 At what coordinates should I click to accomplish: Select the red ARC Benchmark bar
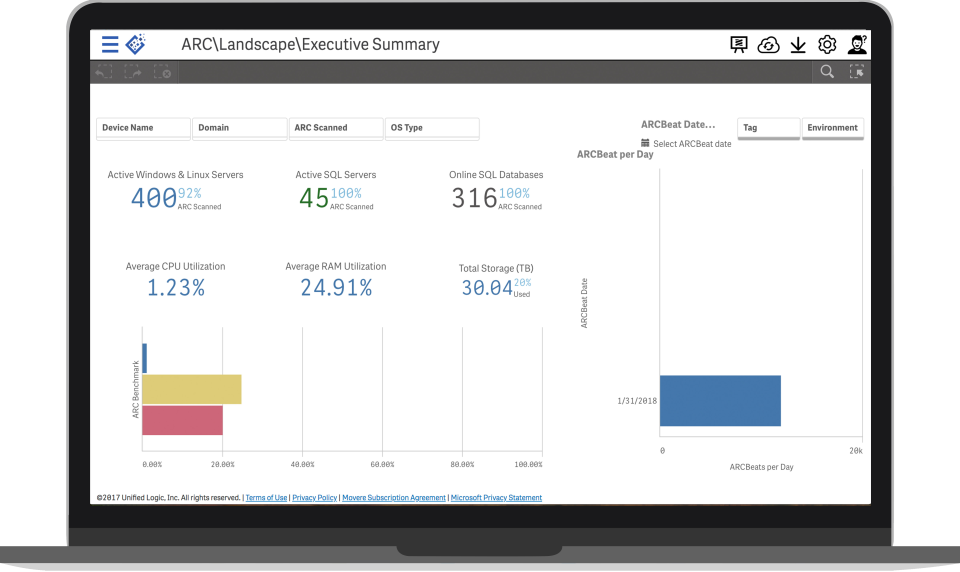182,420
